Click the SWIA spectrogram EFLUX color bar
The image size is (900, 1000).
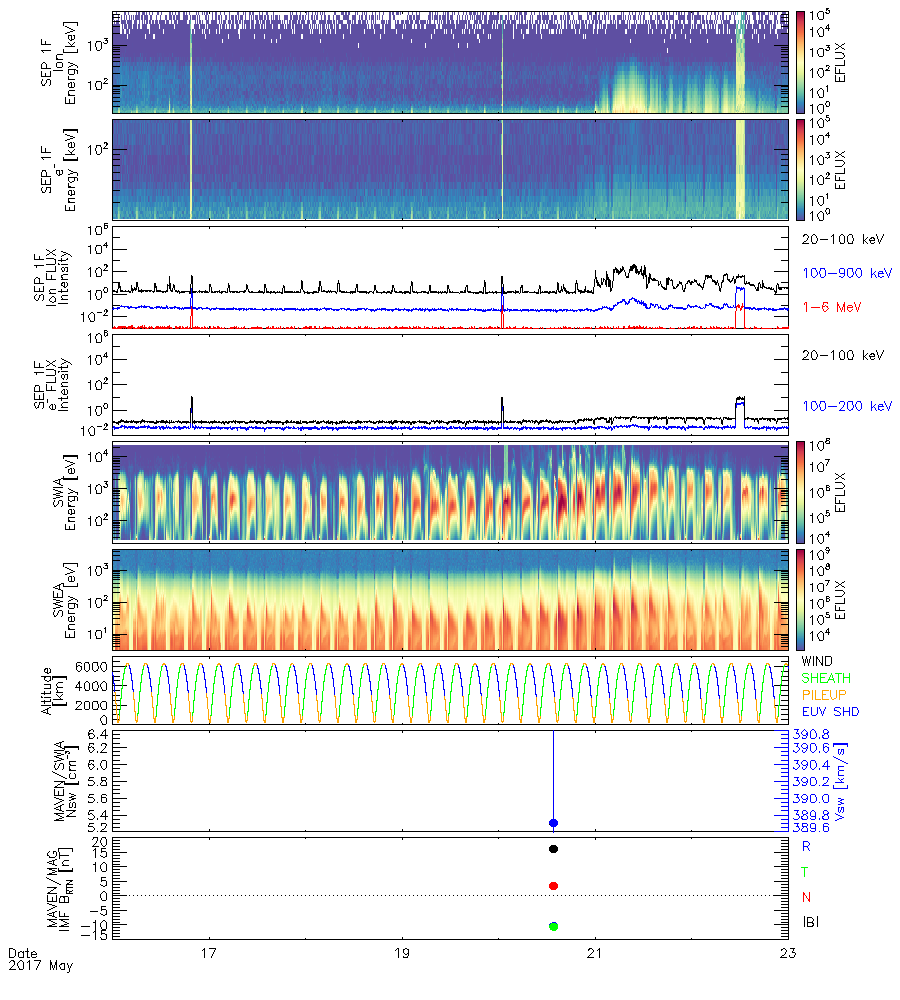point(802,493)
